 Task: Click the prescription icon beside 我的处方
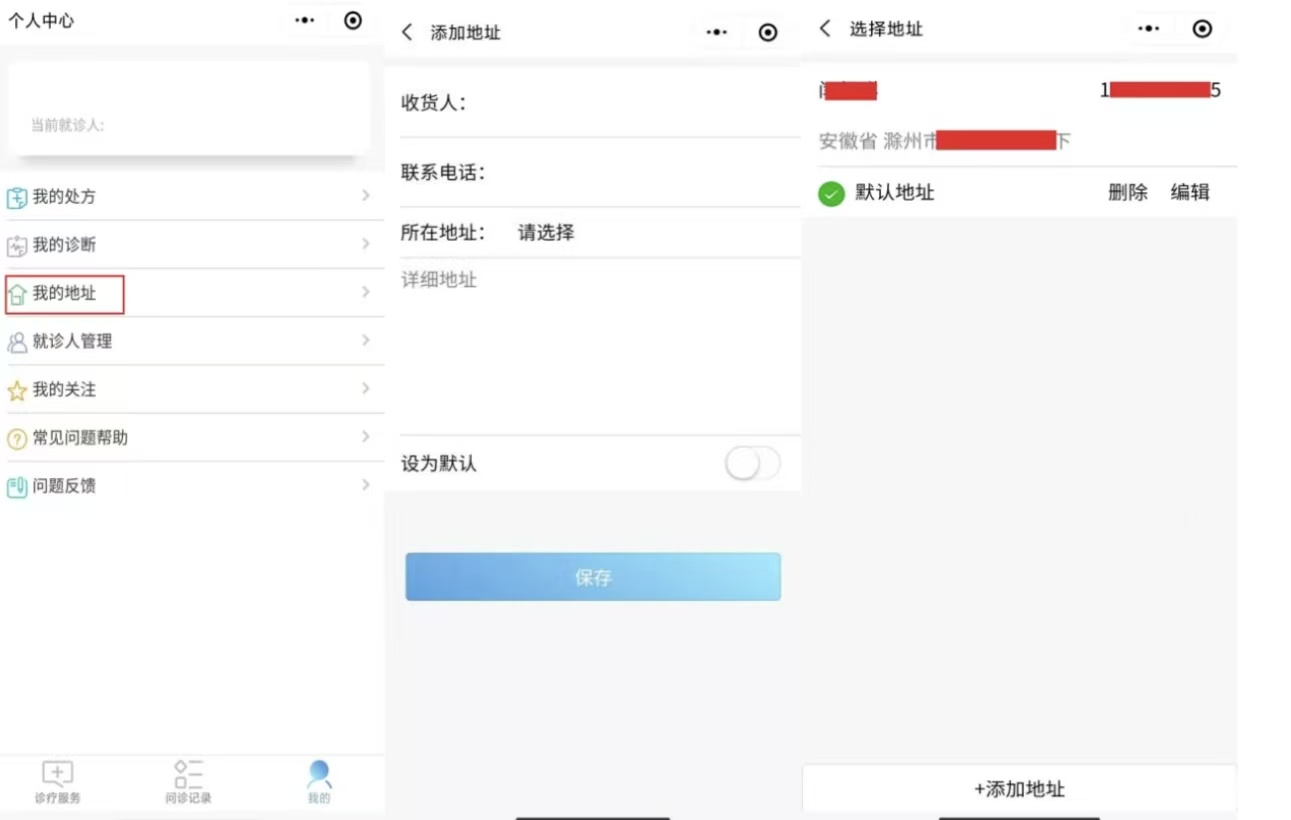pos(17,198)
